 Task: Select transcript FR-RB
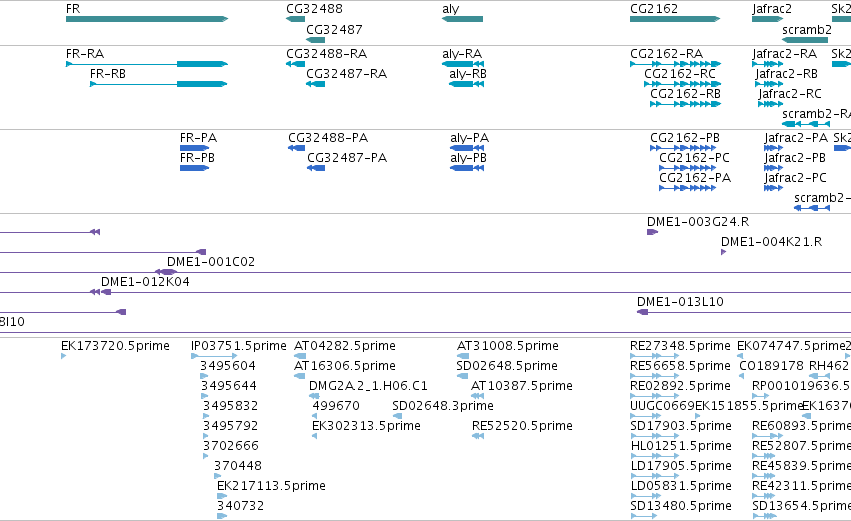[x=107, y=74]
